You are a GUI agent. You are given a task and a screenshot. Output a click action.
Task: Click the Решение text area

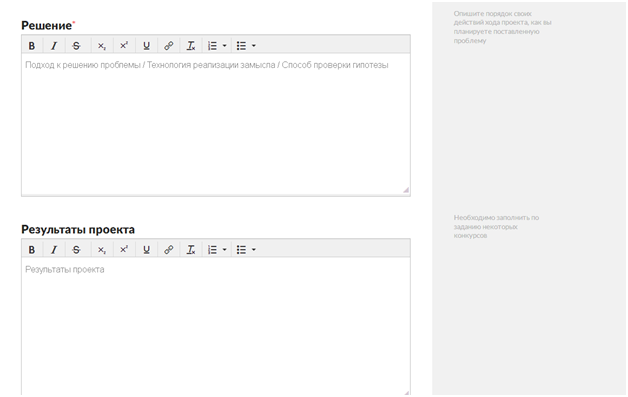tap(216, 124)
